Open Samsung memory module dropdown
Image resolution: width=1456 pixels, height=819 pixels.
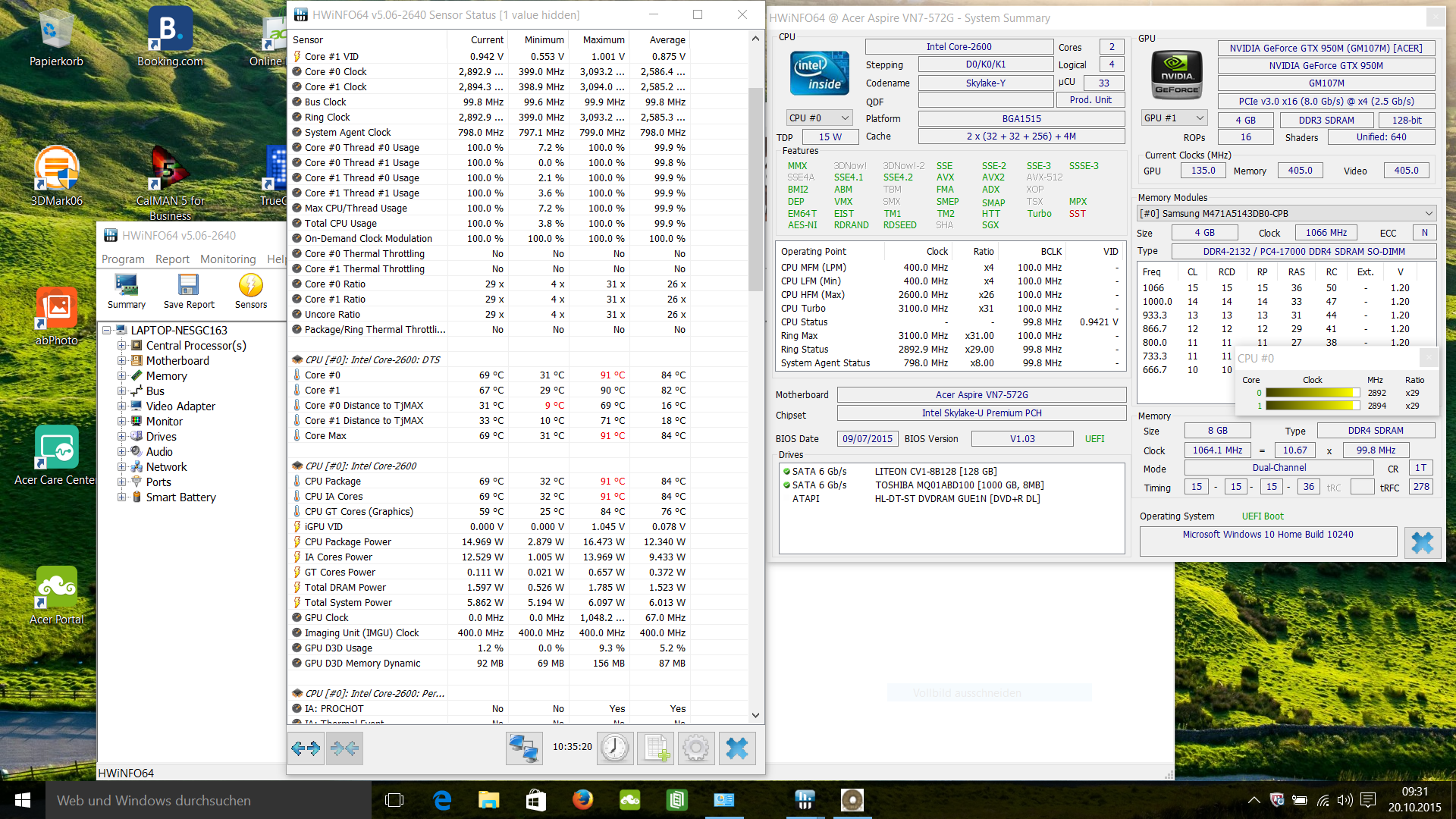(x=1286, y=213)
